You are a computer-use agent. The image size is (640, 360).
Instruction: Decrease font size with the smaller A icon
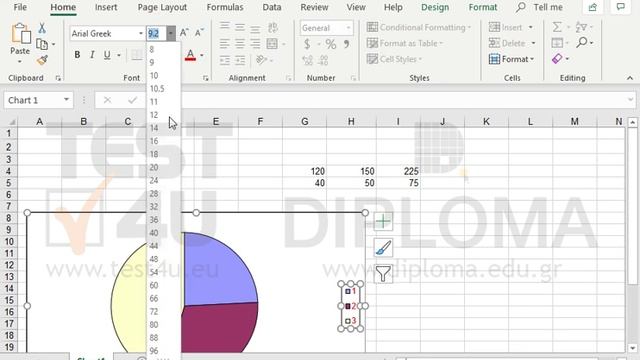[x=199, y=33]
